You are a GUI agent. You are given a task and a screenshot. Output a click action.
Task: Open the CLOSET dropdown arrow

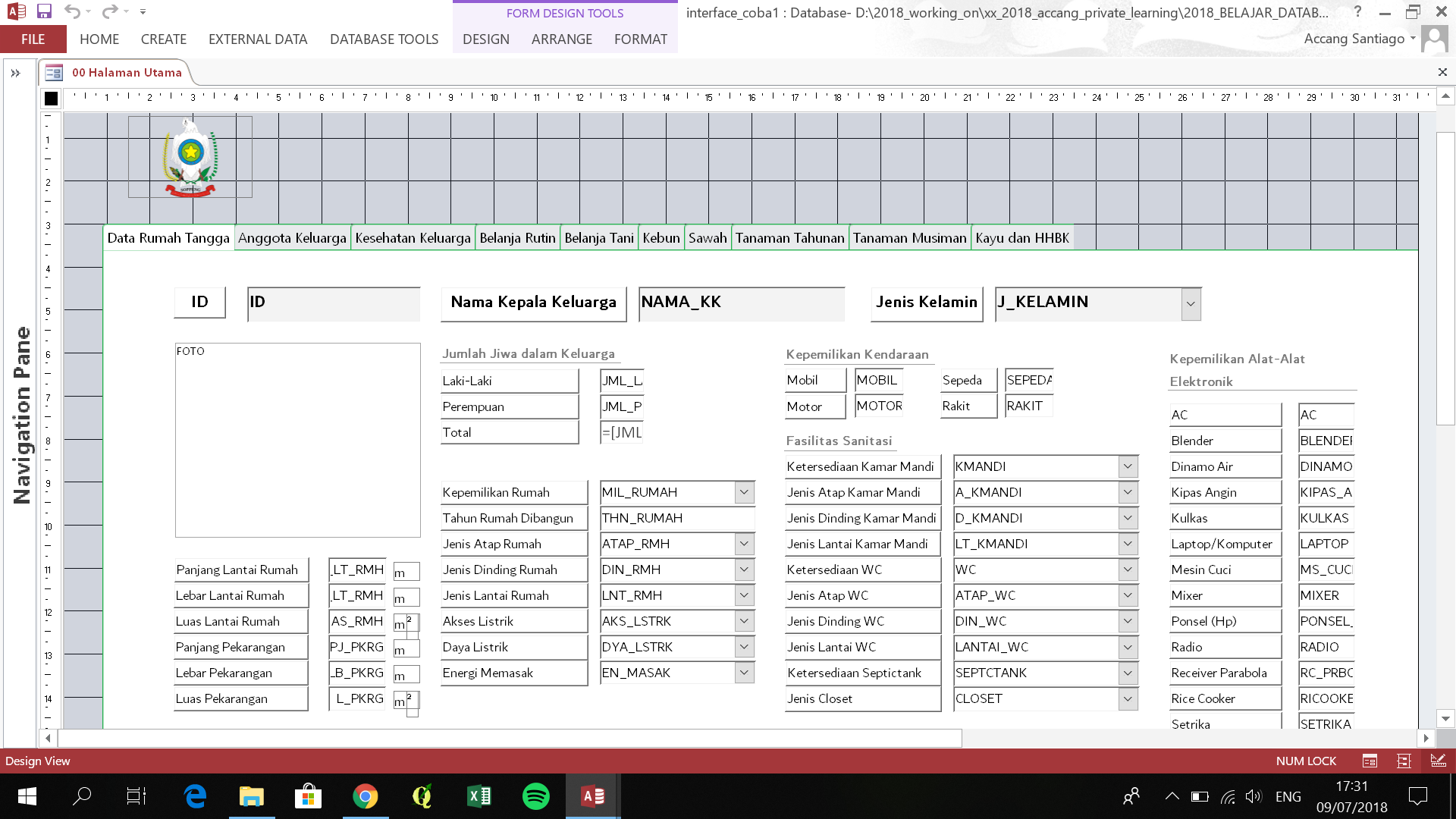(1128, 698)
